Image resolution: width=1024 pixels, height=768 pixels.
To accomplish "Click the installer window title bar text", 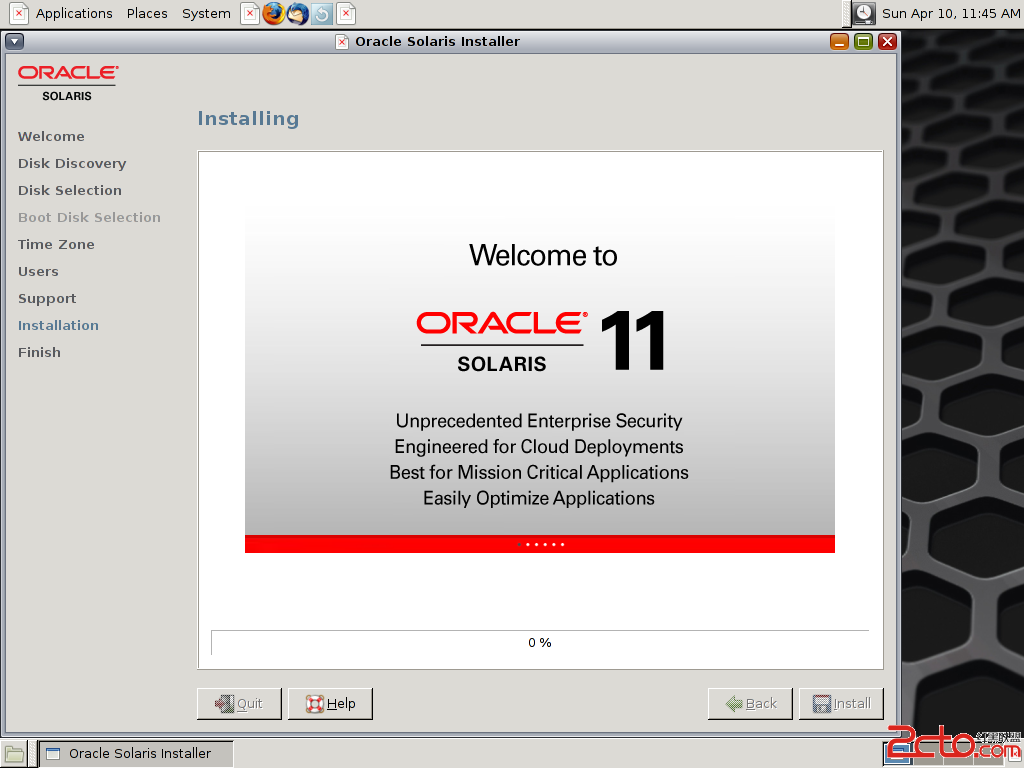I will click(438, 42).
